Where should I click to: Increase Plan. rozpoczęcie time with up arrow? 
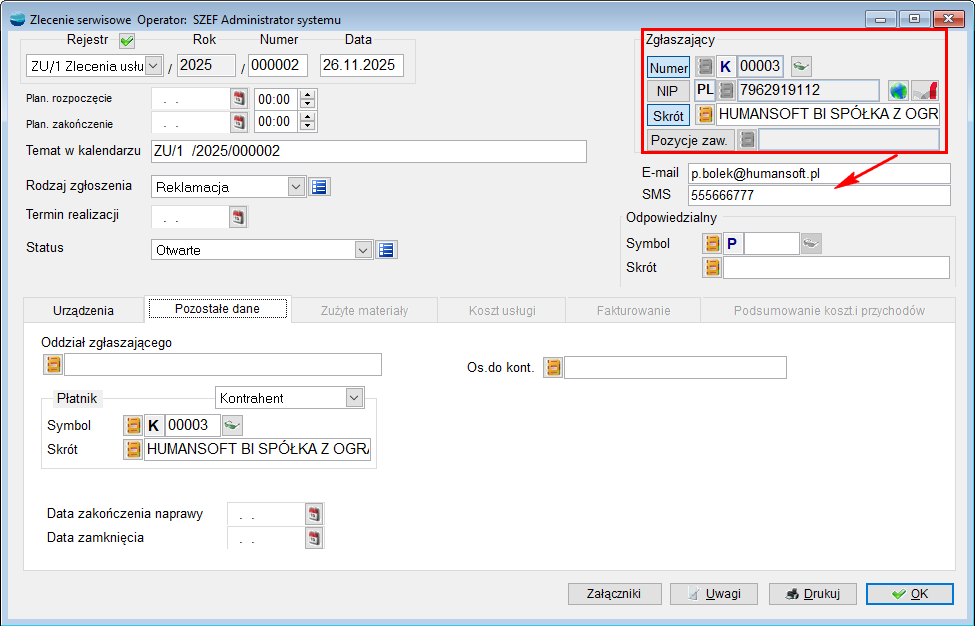(307, 95)
